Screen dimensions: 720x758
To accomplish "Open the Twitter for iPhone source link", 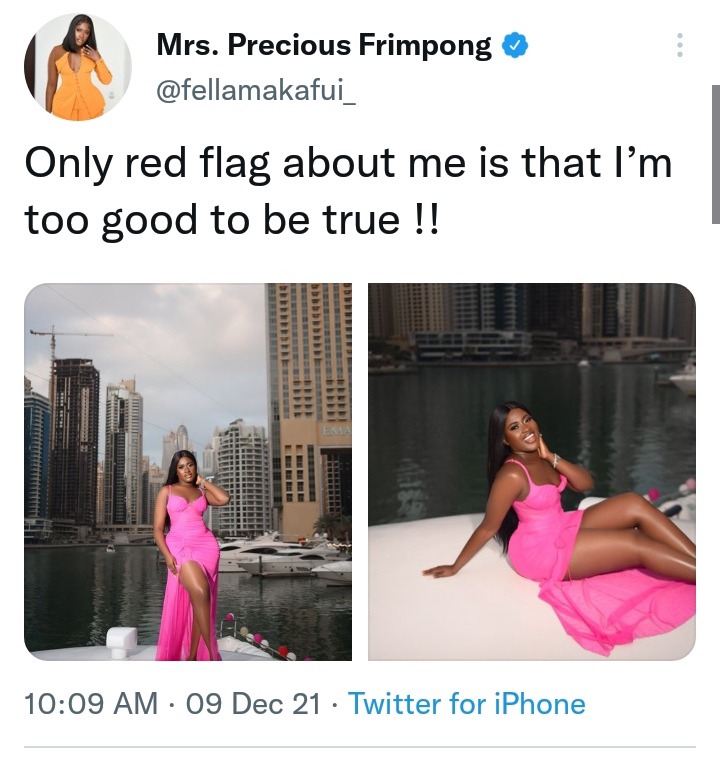I will click(467, 703).
